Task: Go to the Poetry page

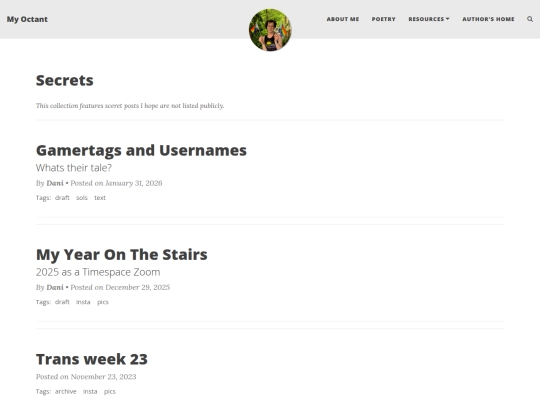Action: click(383, 19)
